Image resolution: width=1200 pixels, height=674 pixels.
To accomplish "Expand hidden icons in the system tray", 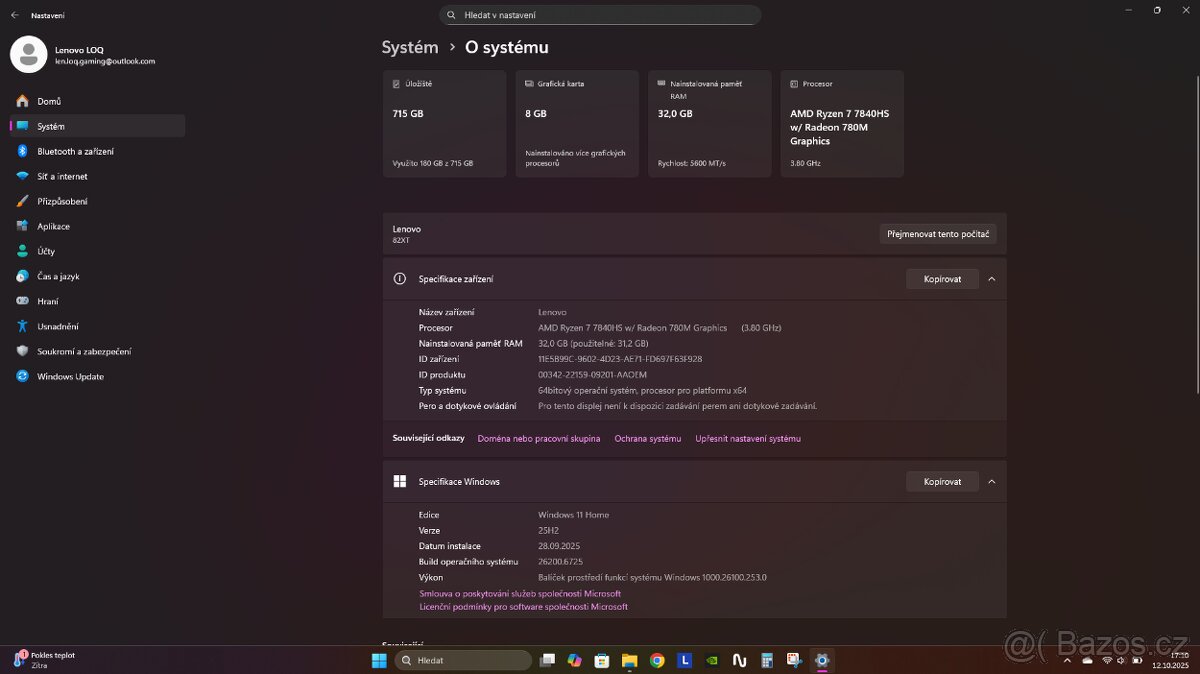I will [x=1067, y=660].
